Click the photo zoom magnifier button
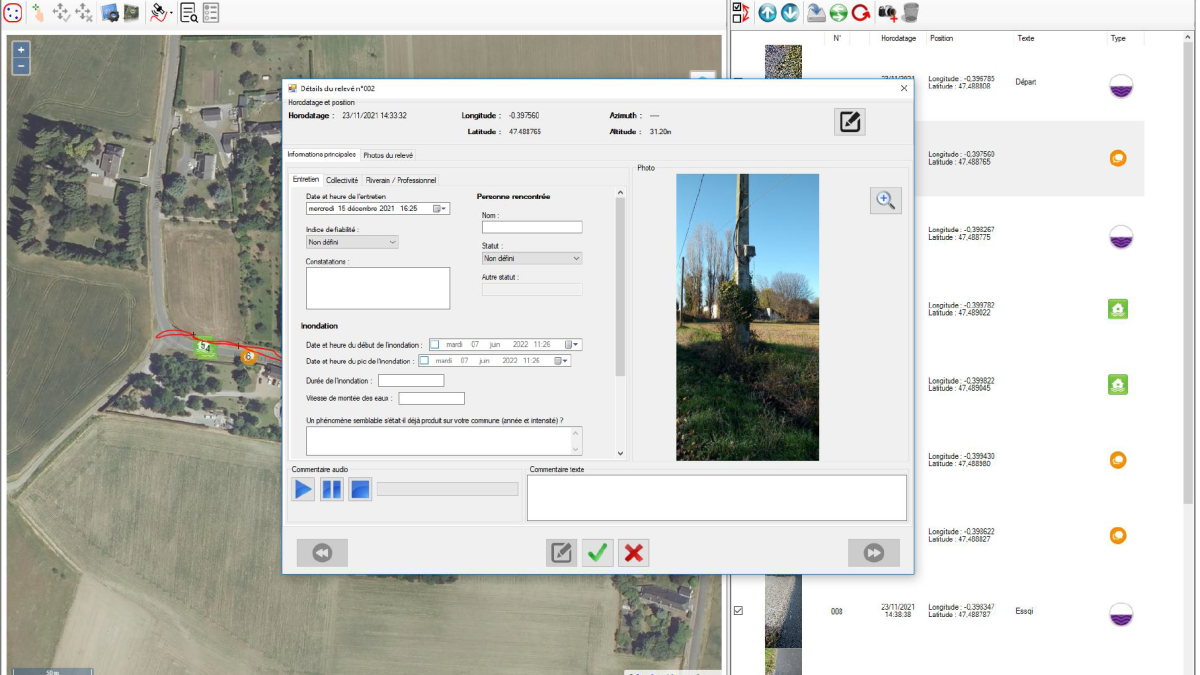The width and height of the screenshot is (1200, 675). coord(885,200)
